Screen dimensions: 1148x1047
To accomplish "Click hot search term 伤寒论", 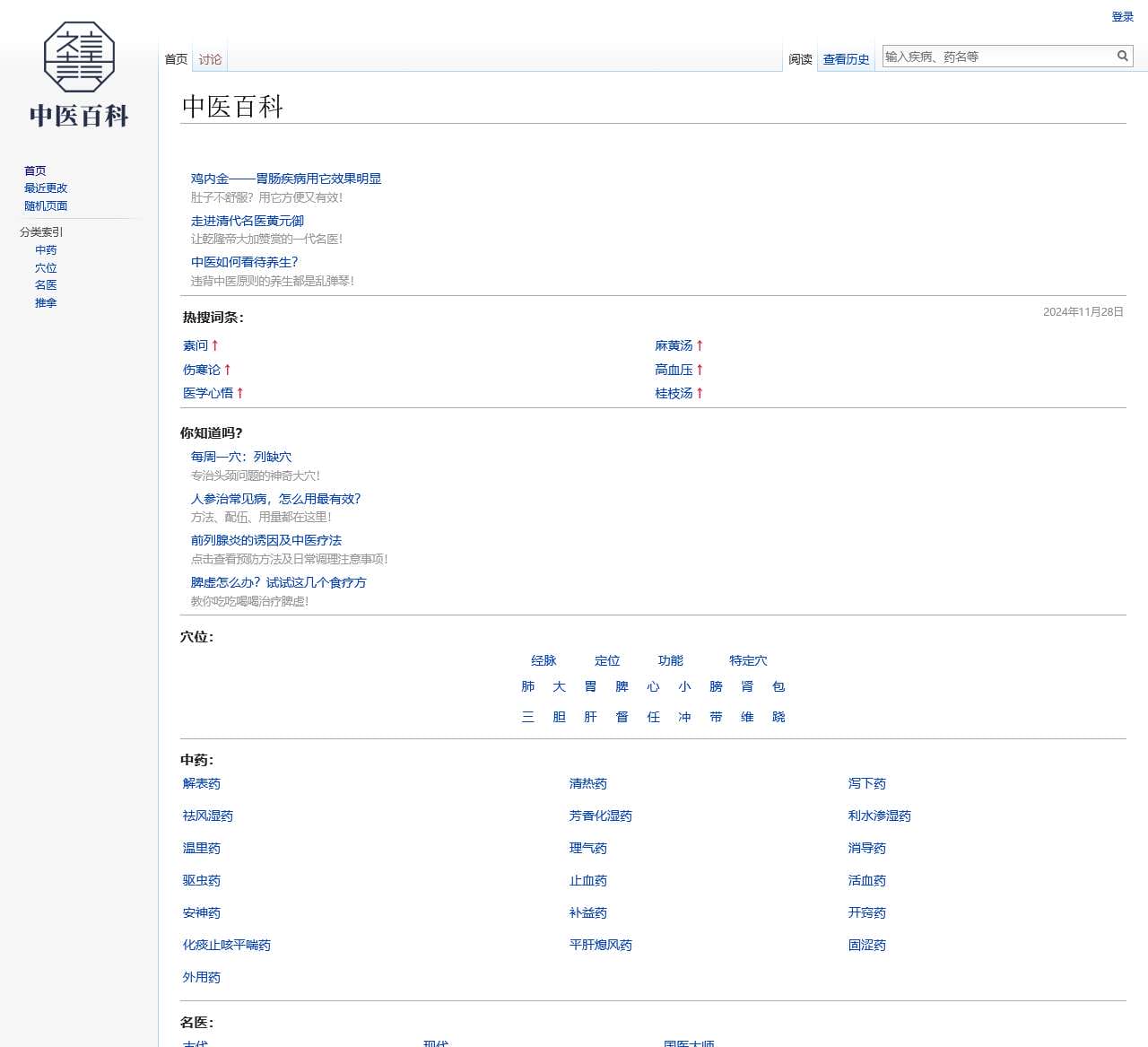I will [202, 370].
